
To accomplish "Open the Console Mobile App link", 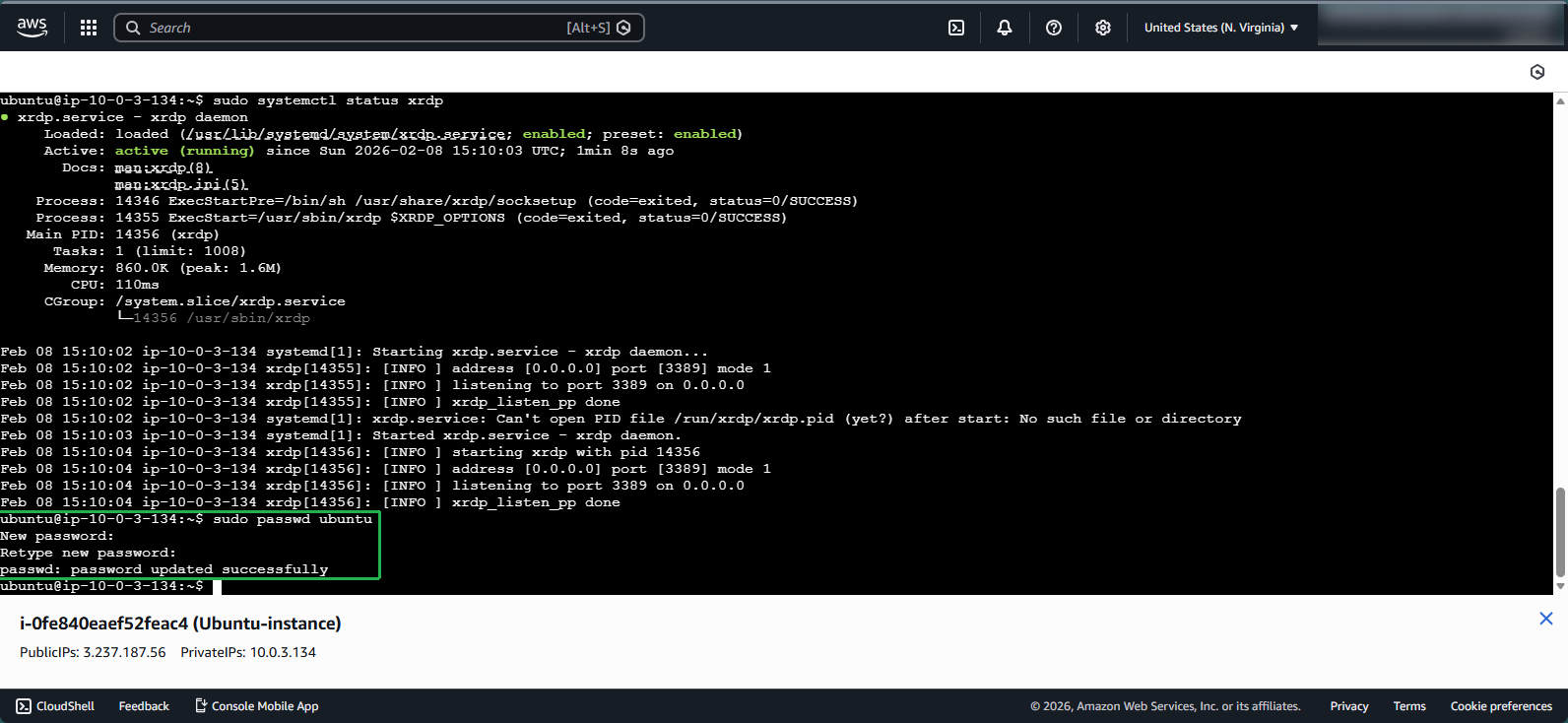I will pyautogui.click(x=256, y=706).
